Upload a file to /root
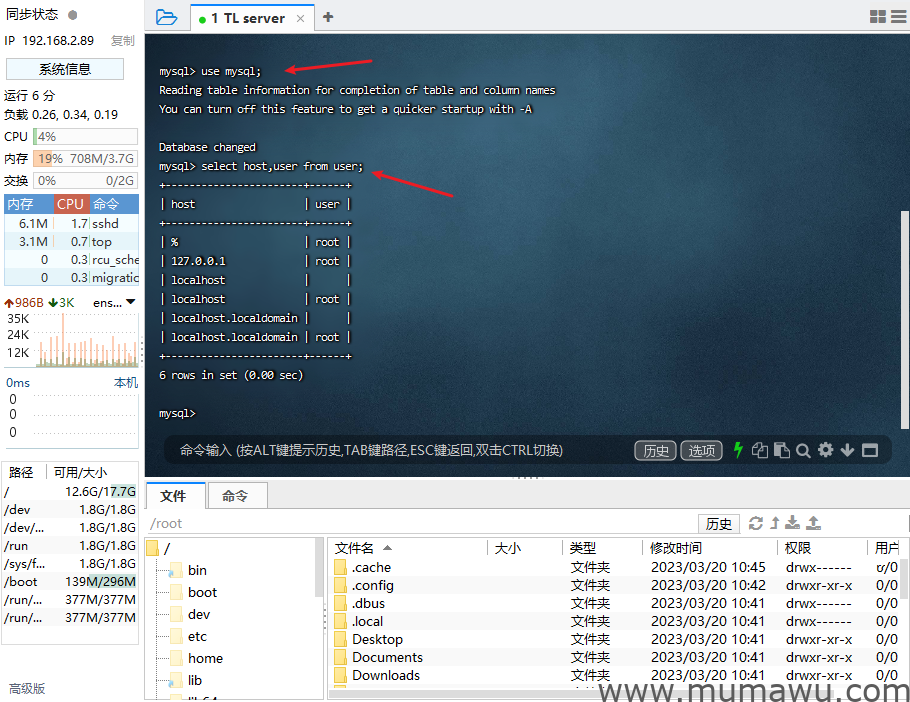This screenshot has width=910, height=702. (x=814, y=523)
